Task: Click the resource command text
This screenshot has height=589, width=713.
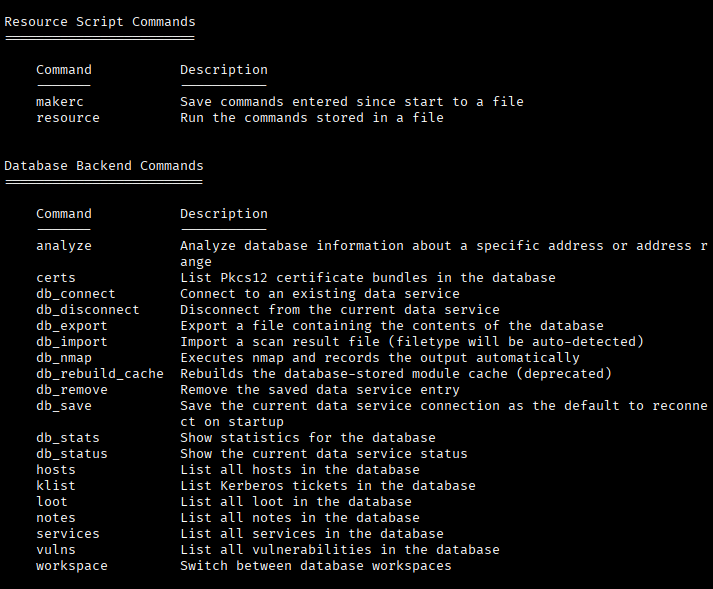Action: tap(68, 118)
